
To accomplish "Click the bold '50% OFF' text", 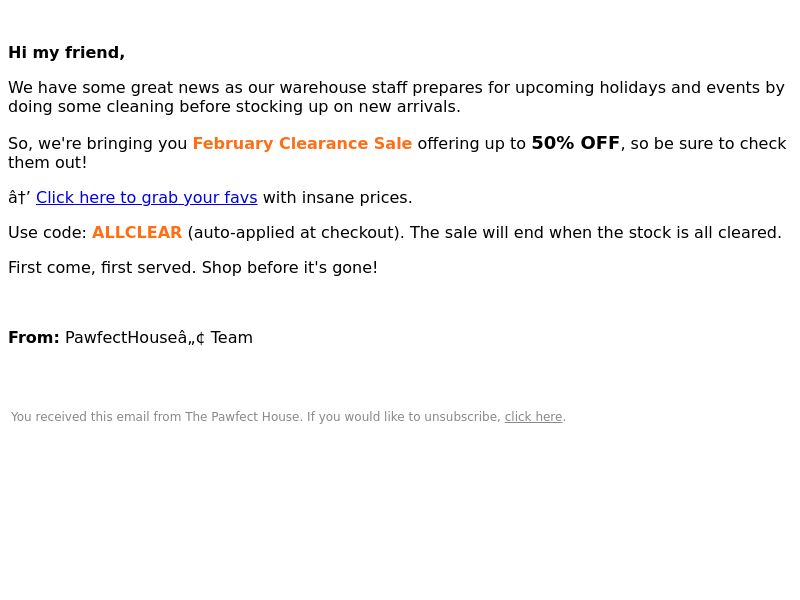I will [576, 143].
